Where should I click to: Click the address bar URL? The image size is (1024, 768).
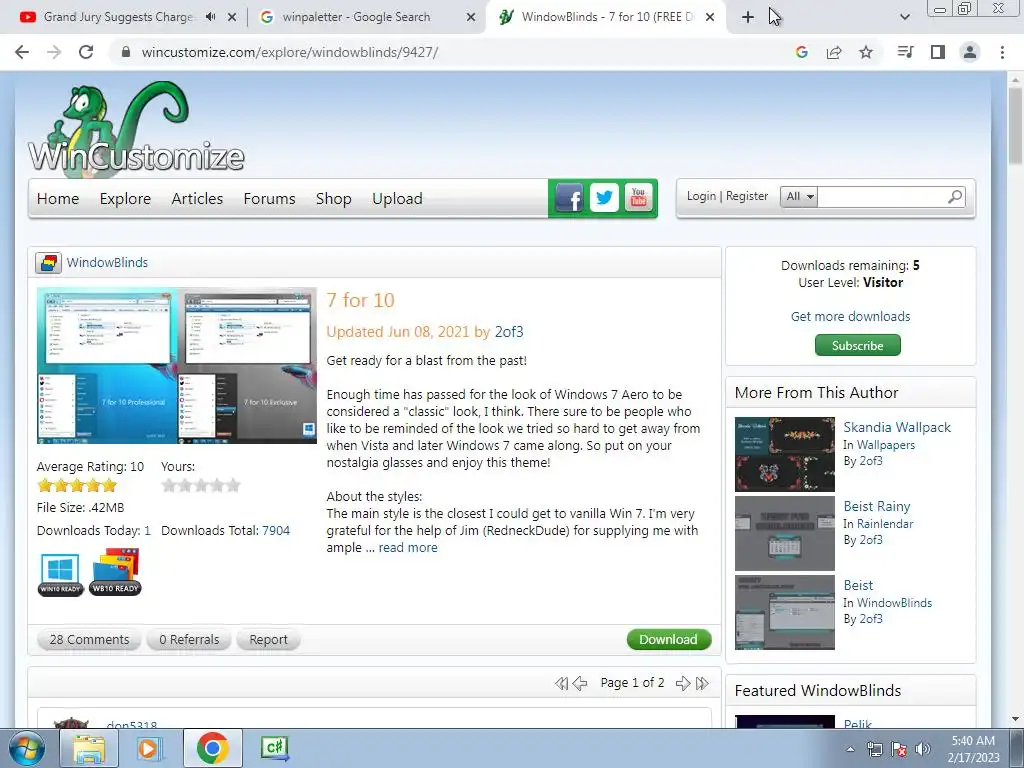[290, 52]
